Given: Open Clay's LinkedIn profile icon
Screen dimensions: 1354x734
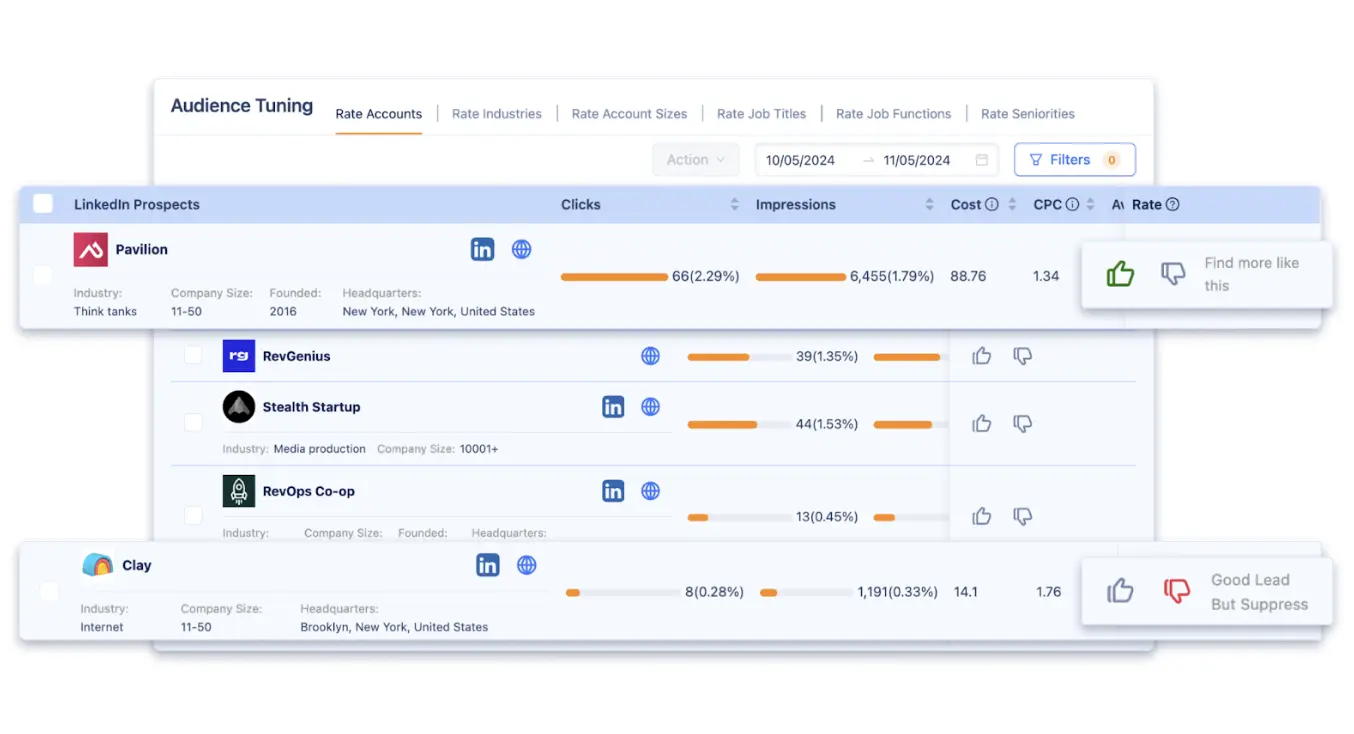Looking at the screenshot, I should (x=487, y=566).
